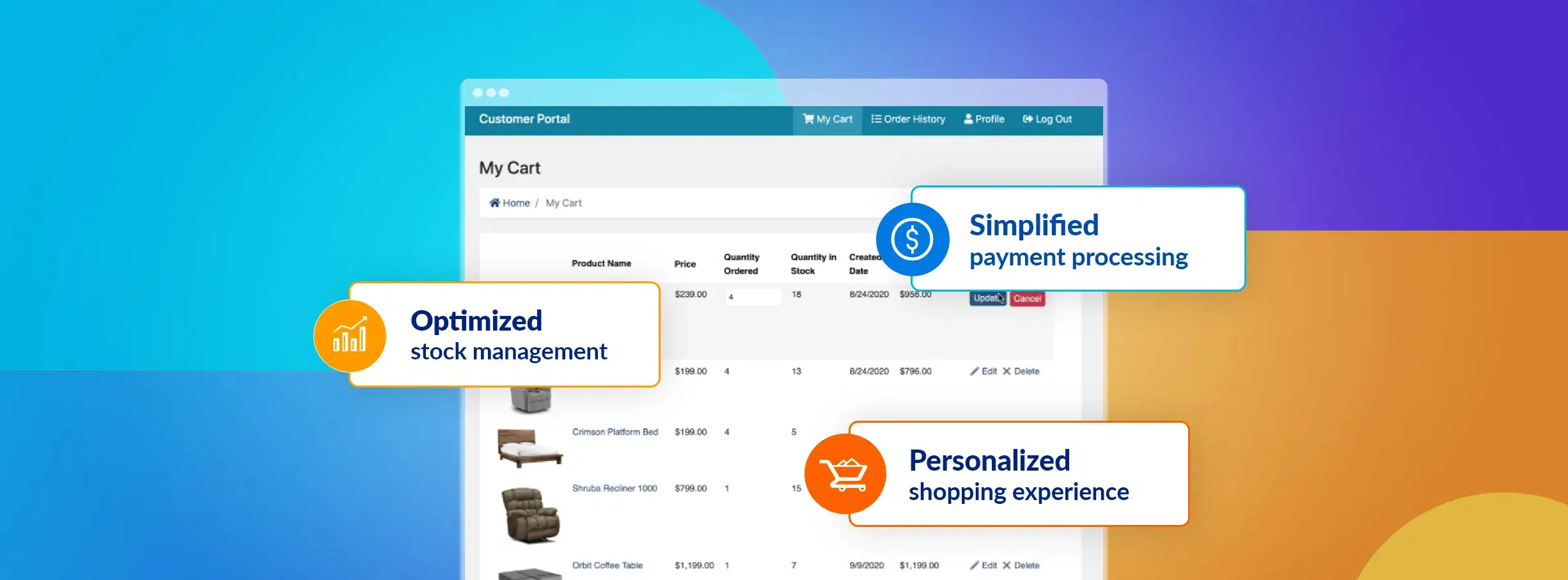Click X Delete in the $796.00 row

pos(1021,372)
